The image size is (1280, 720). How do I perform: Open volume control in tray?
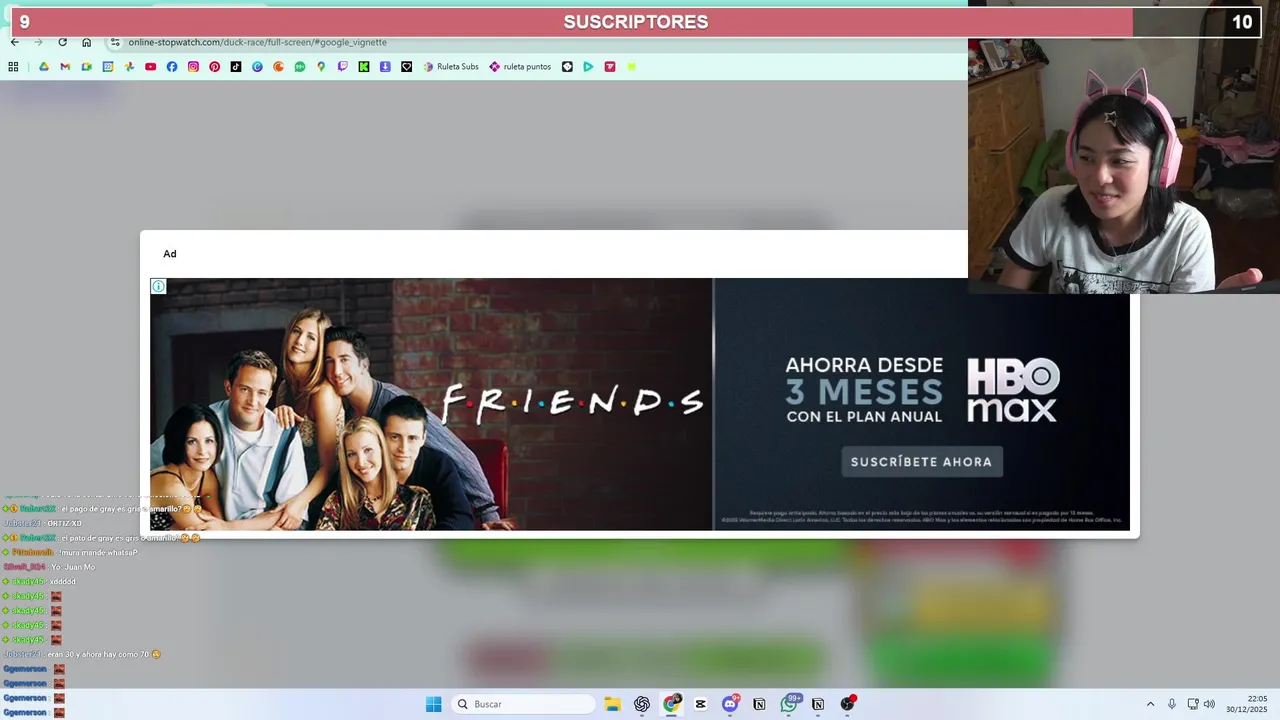[1210, 704]
